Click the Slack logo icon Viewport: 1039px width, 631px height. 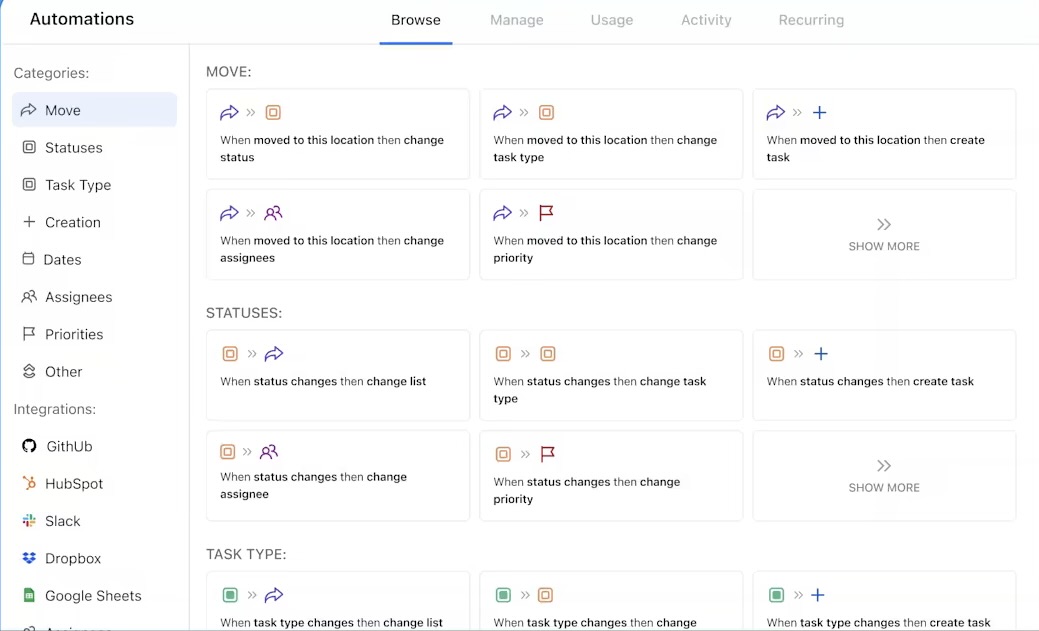29,521
